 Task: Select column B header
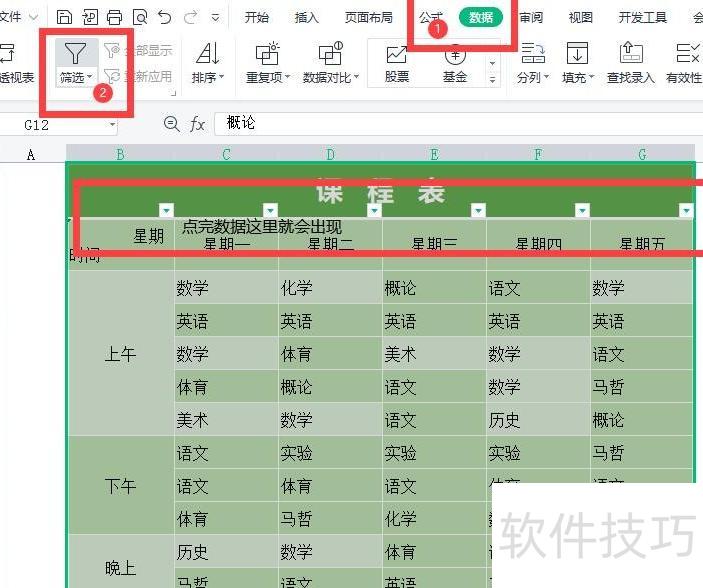[x=120, y=155]
